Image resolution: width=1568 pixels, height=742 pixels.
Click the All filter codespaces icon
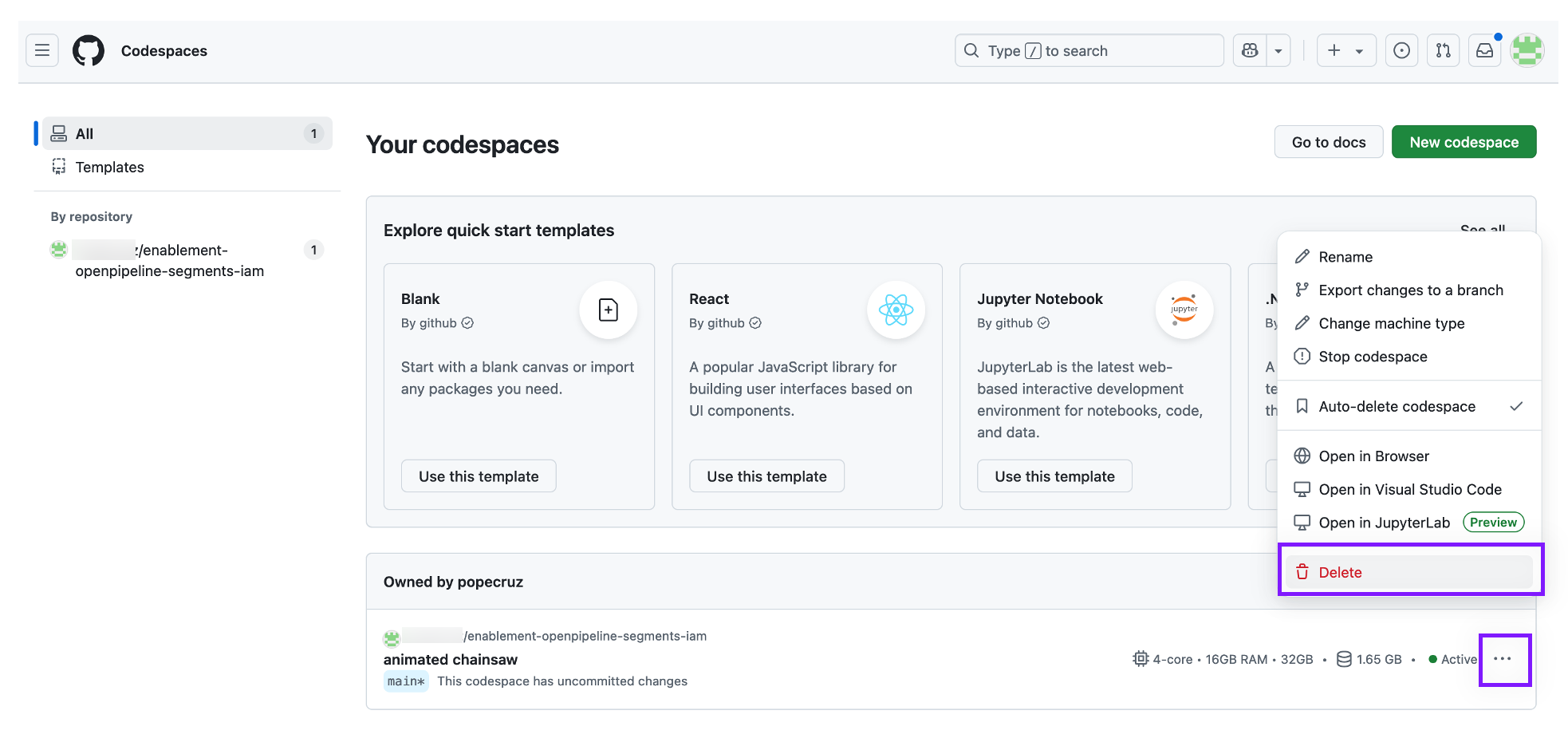point(59,133)
